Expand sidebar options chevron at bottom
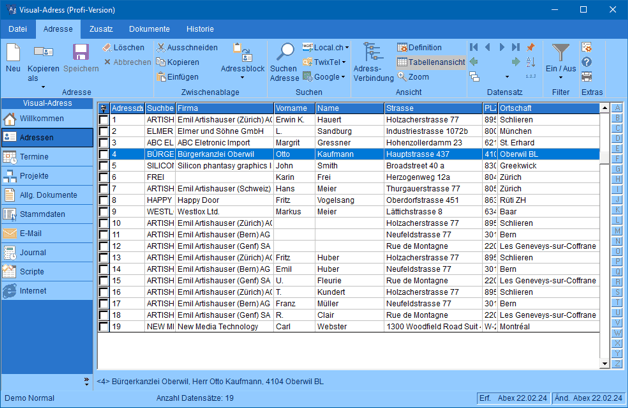The width and height of the screenshot is (628, 408). [x=87, y=382]
